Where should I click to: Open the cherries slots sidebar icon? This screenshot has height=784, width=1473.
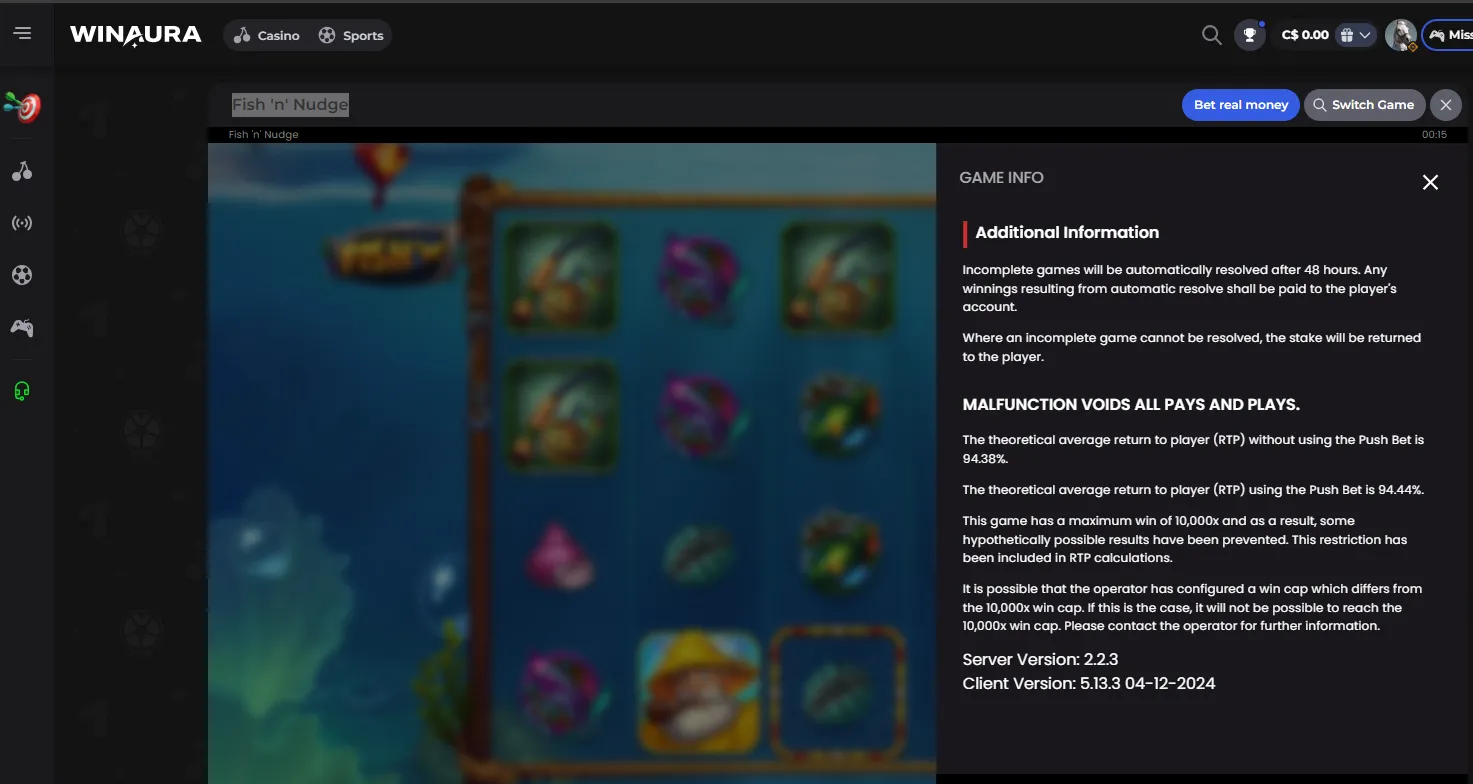(x=22, y=171)
